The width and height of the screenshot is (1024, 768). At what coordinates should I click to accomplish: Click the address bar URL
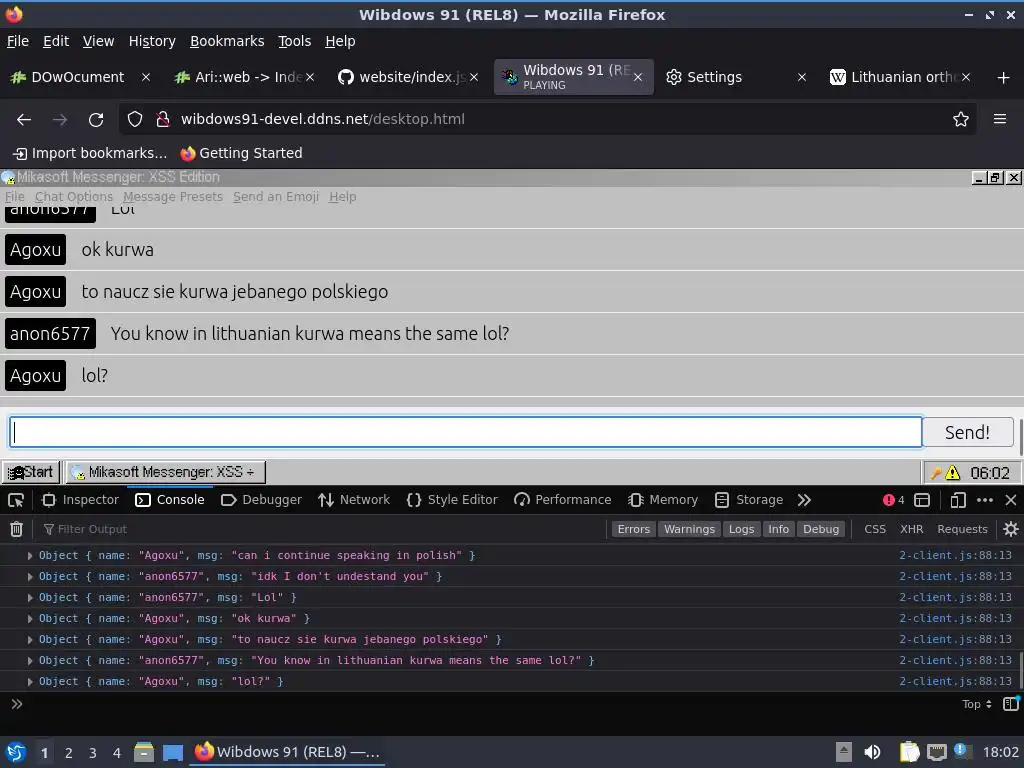click(x=323, y=120)
